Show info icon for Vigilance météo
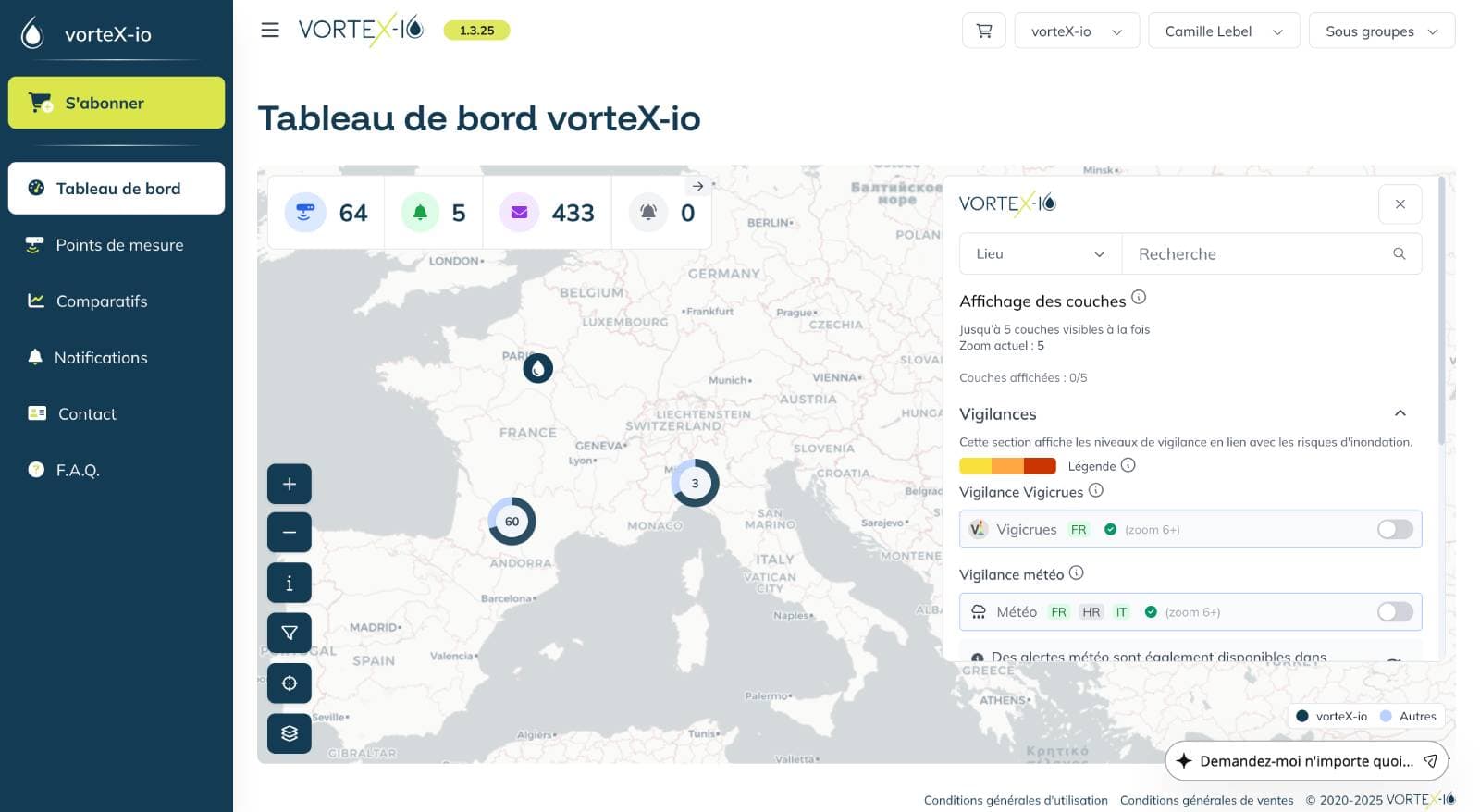The width and height of the screenshot is (1480, 812). coord(1077,572)
